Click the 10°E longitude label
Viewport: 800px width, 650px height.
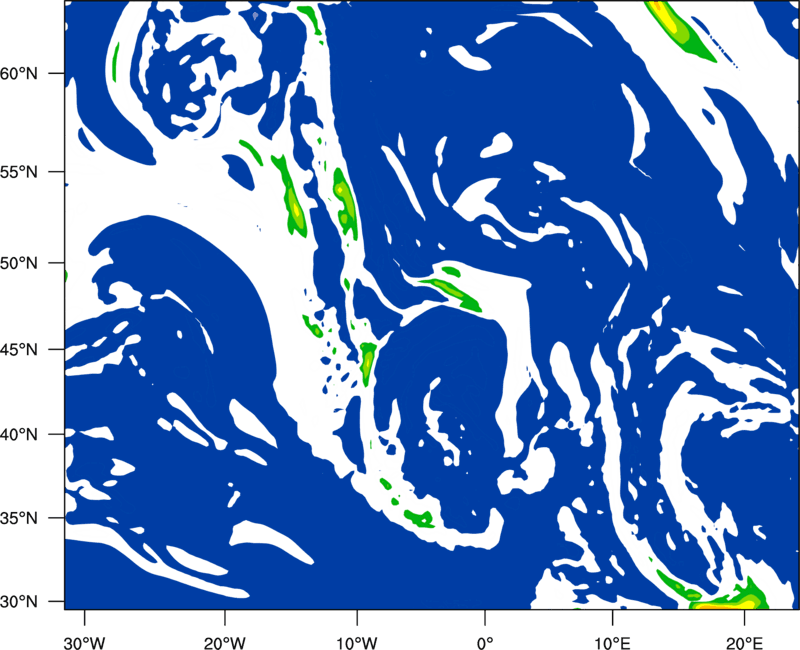click(x=612, y=643)
